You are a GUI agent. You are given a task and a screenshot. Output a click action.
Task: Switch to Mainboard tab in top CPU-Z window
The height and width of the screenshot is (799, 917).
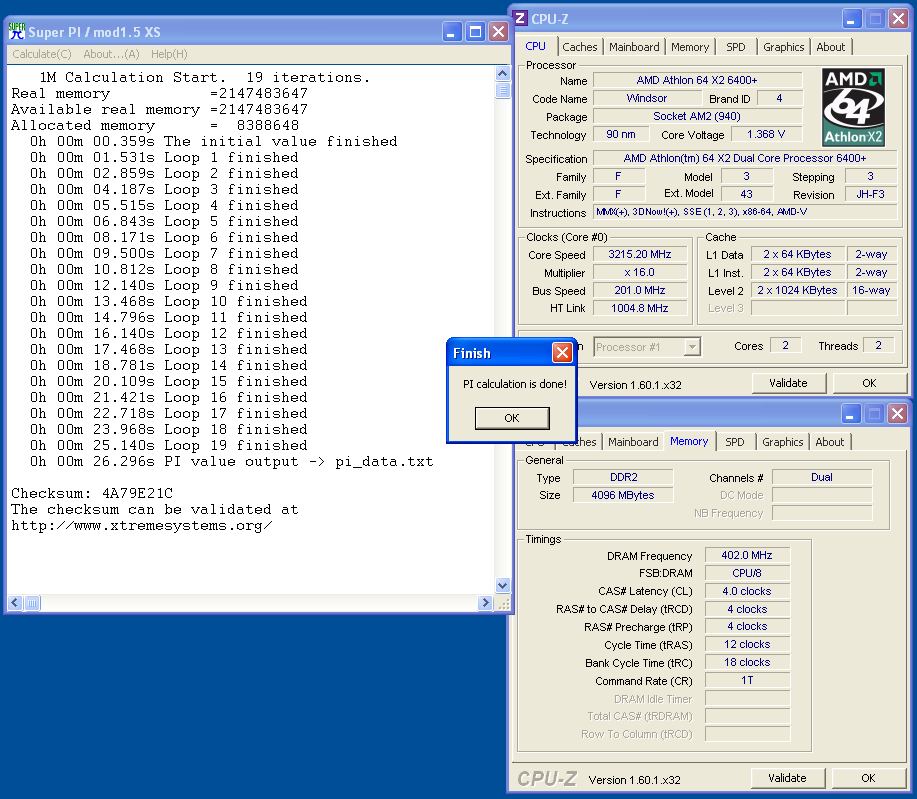634,47
